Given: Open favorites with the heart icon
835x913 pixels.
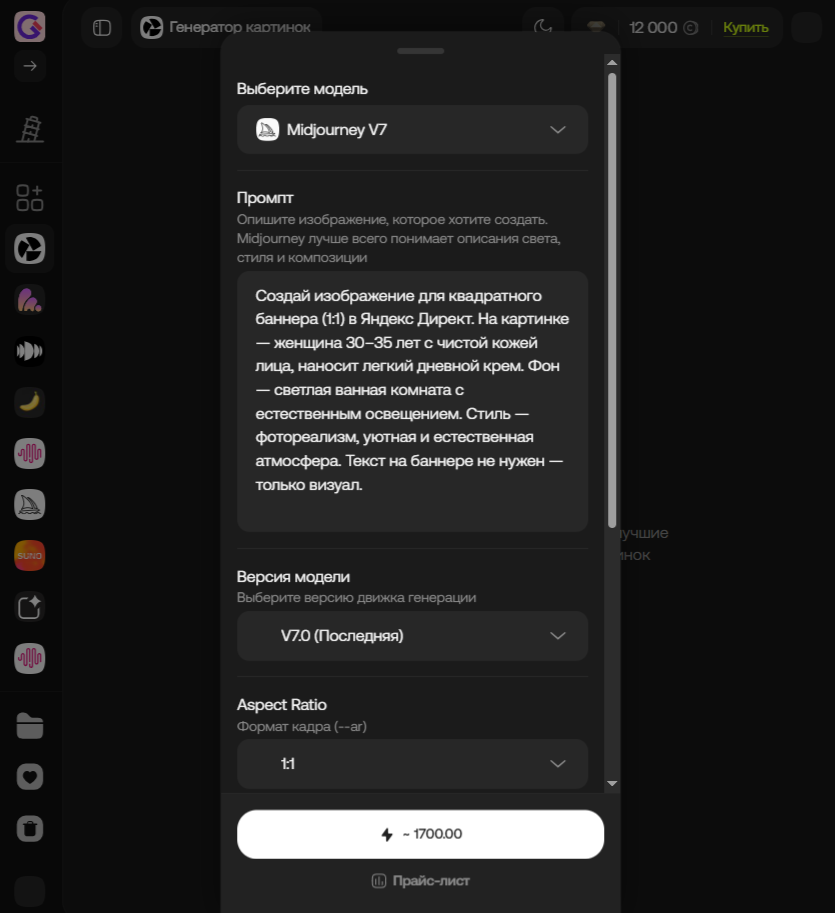Looking at the screenshot, I should click(x=30, y=777).
